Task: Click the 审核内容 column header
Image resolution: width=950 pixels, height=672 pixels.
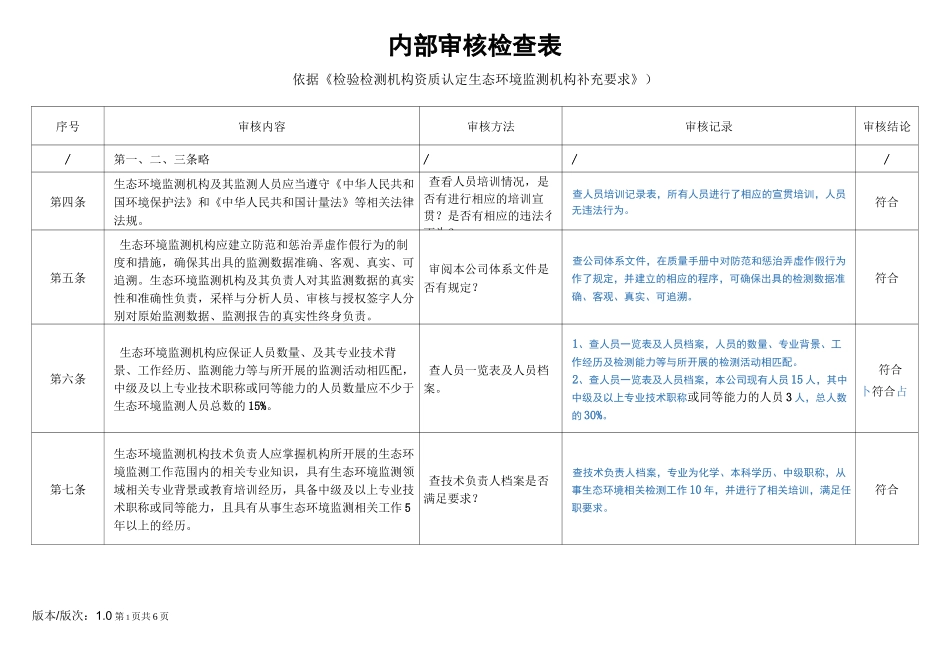Action: tap(261, 126)
